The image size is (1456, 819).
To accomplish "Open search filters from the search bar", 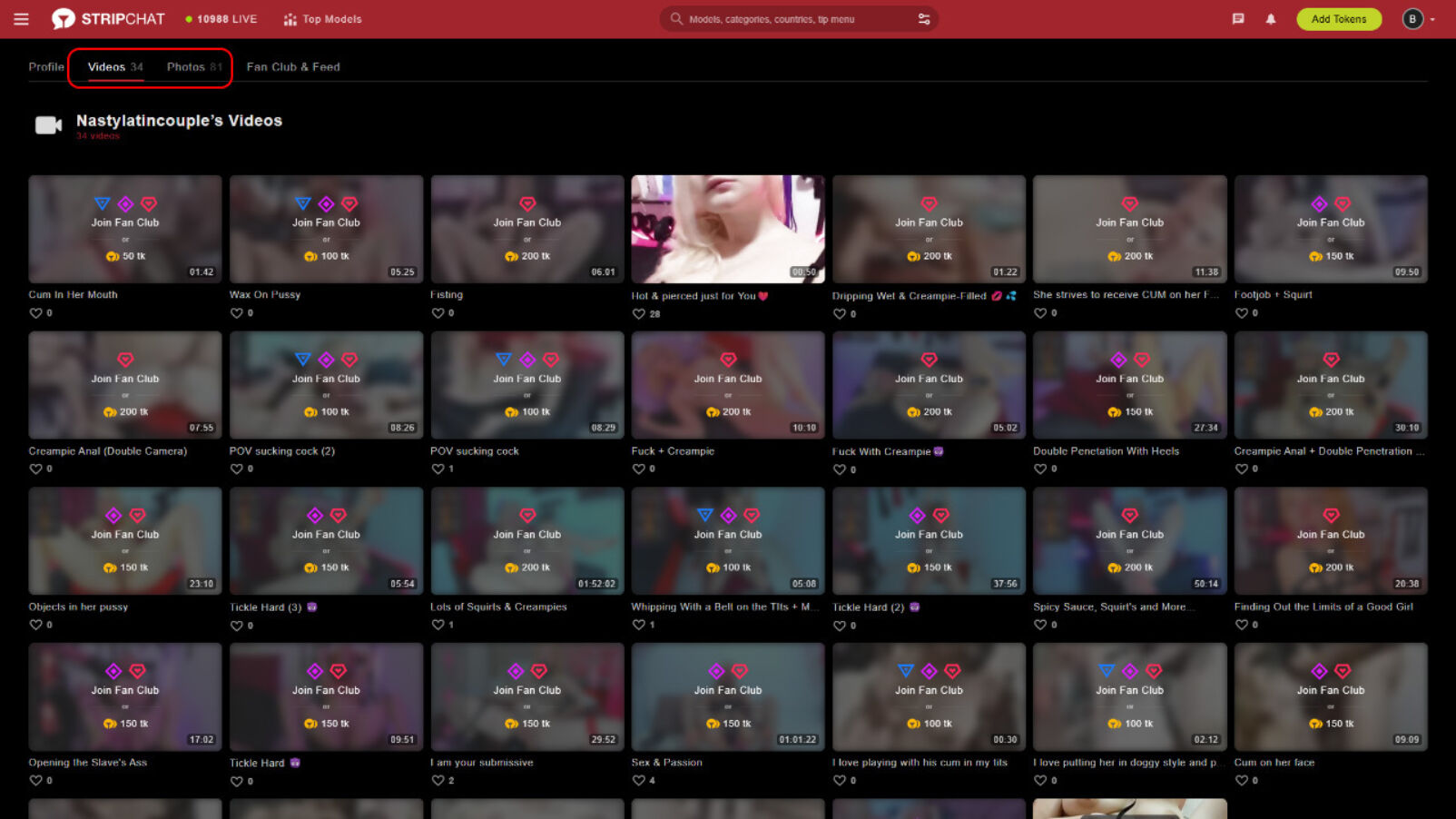I will coord(924,18).
